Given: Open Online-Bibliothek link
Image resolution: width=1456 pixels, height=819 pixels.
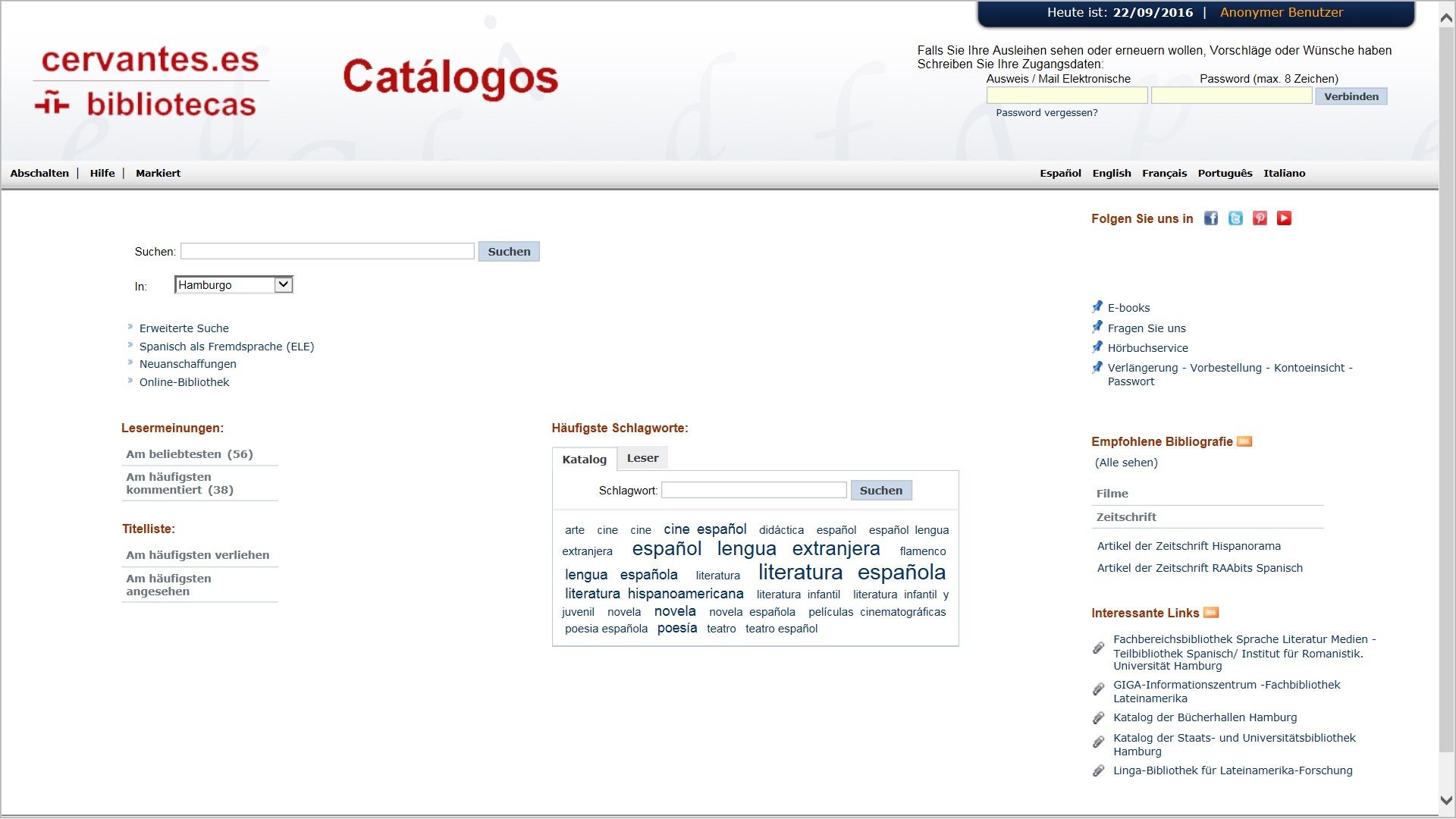Looking at the screenshot, I should [x=184, y=382].
